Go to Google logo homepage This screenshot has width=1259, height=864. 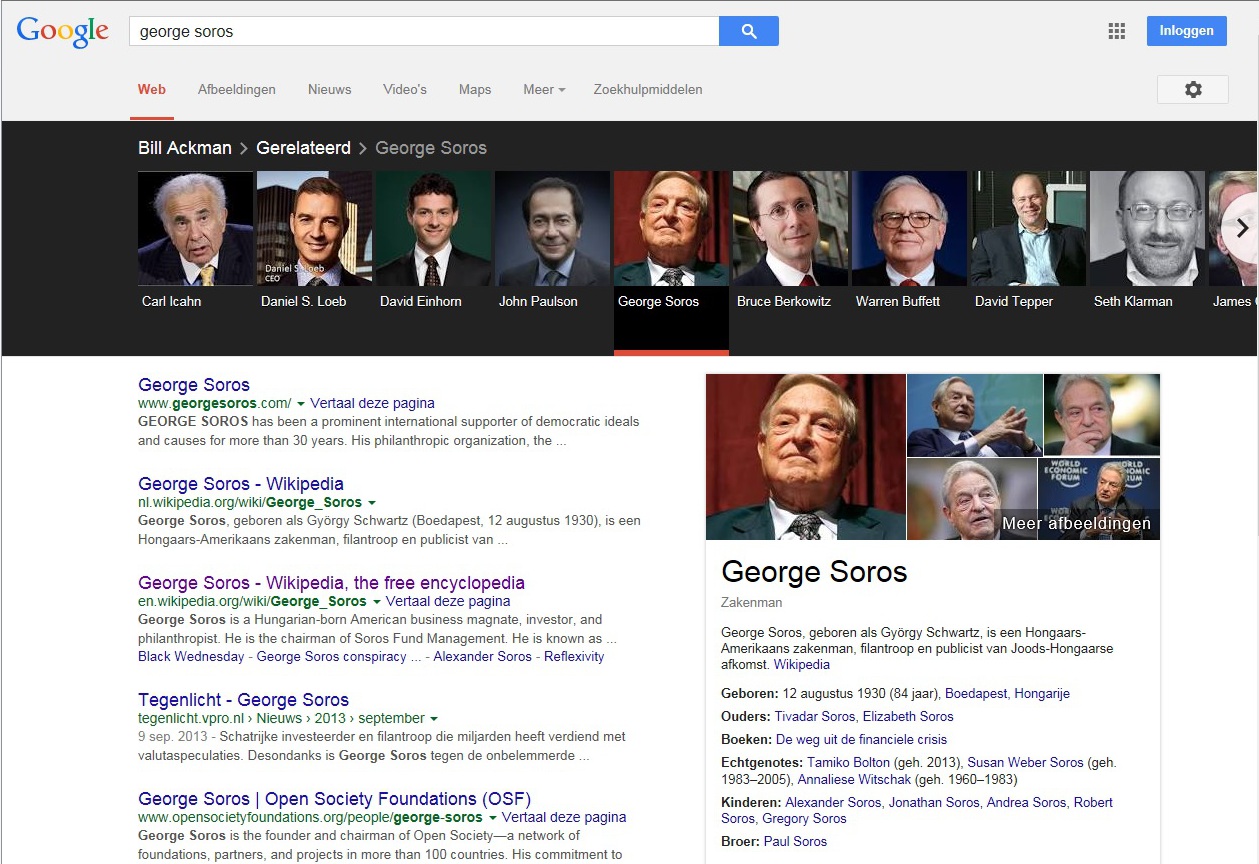pyautogui.click(x=62, y=32)
